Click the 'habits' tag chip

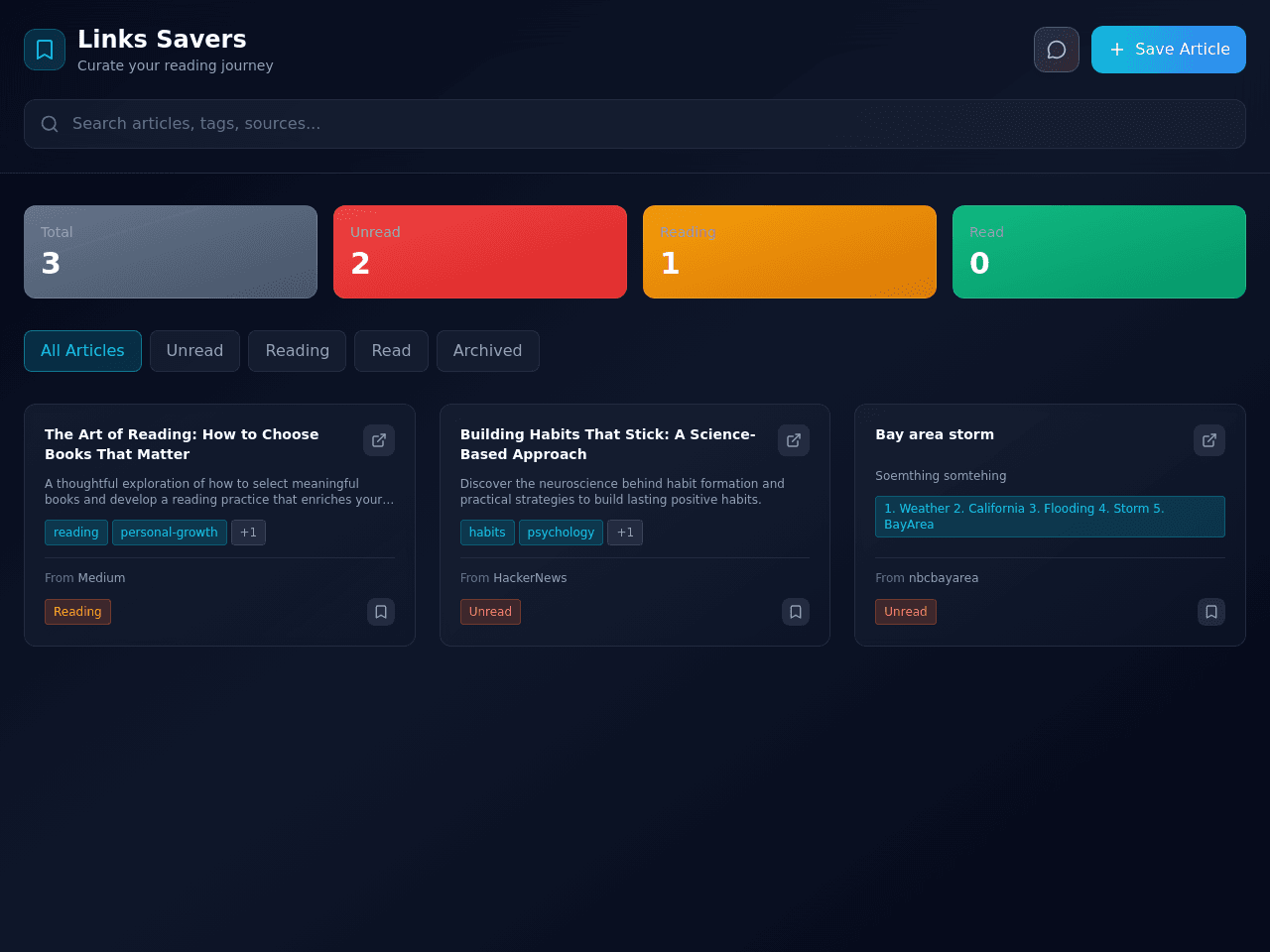pyautogui.click(x=487, y=533)
